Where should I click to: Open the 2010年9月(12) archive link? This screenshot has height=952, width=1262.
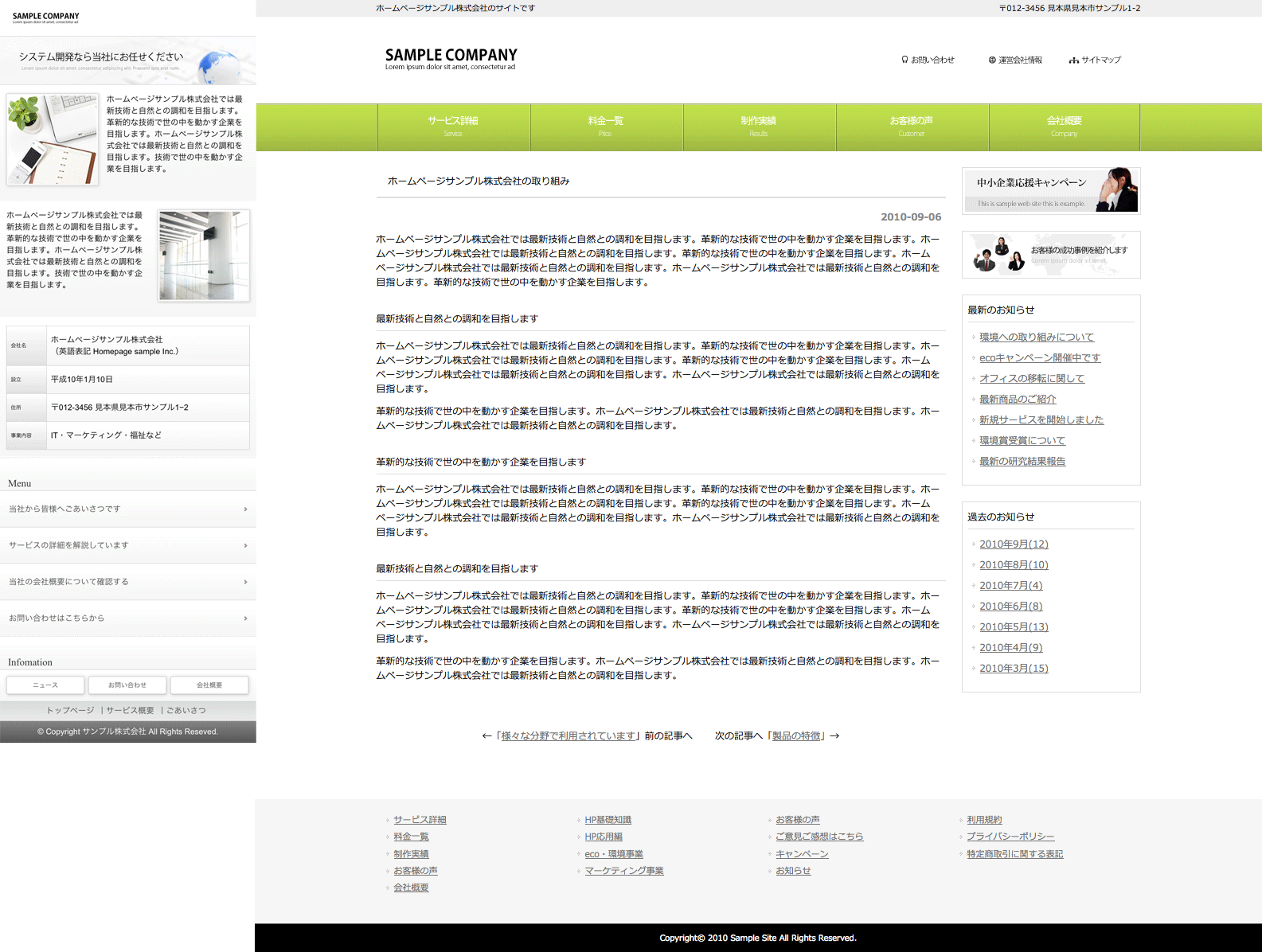click(1014, 544)
